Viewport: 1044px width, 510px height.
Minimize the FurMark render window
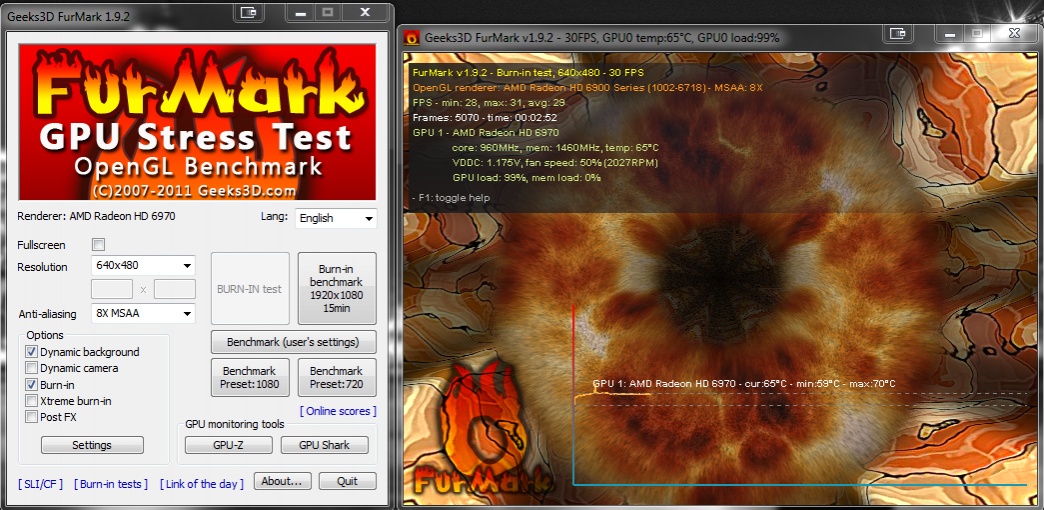pos(949,33)
